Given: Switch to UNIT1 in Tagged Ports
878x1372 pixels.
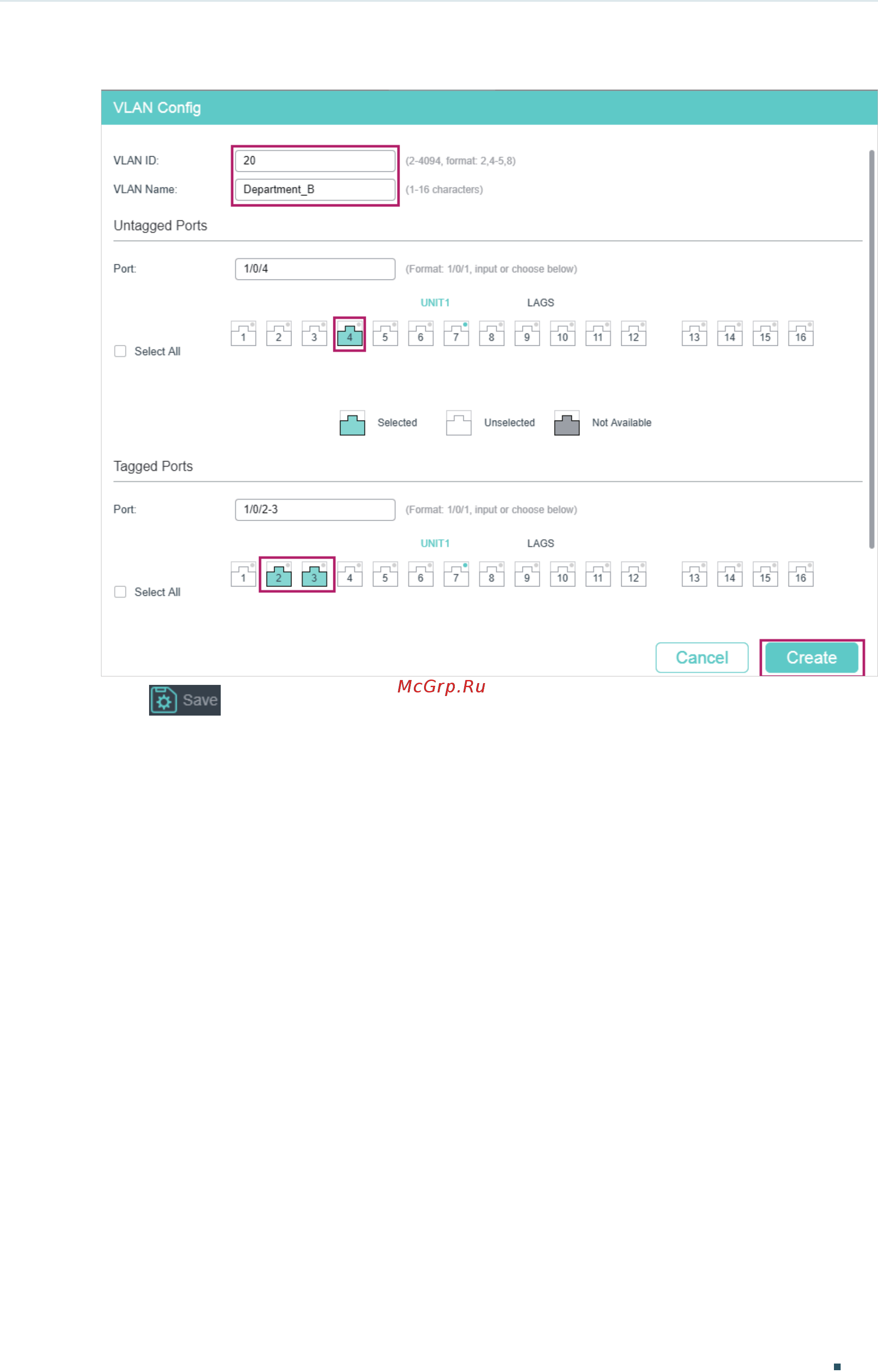Looking at the screenshot, I should [x=435, y=543].
